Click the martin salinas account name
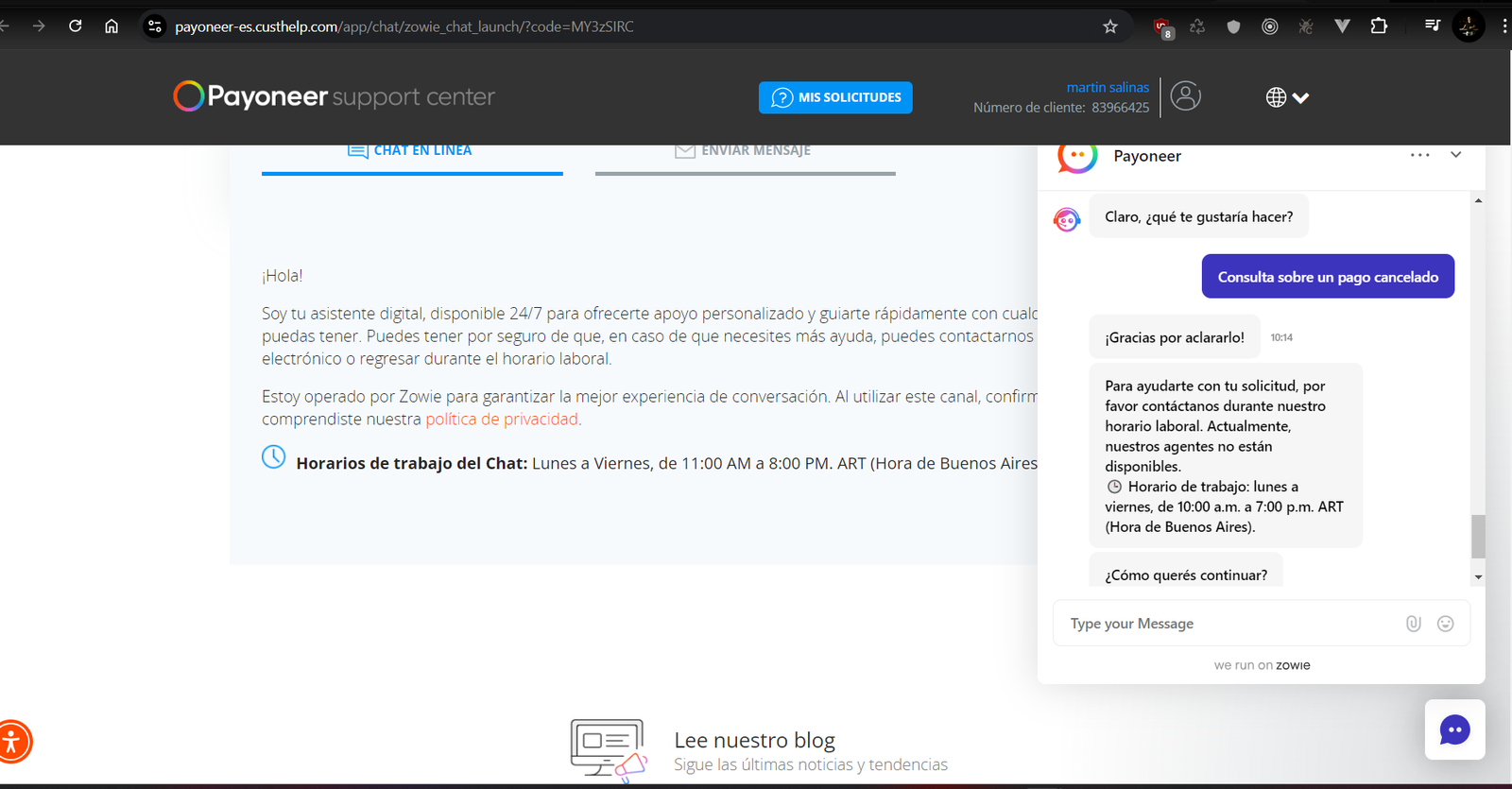The width and height of the screenshot is (1512, 789). [x=1108, y=87]
